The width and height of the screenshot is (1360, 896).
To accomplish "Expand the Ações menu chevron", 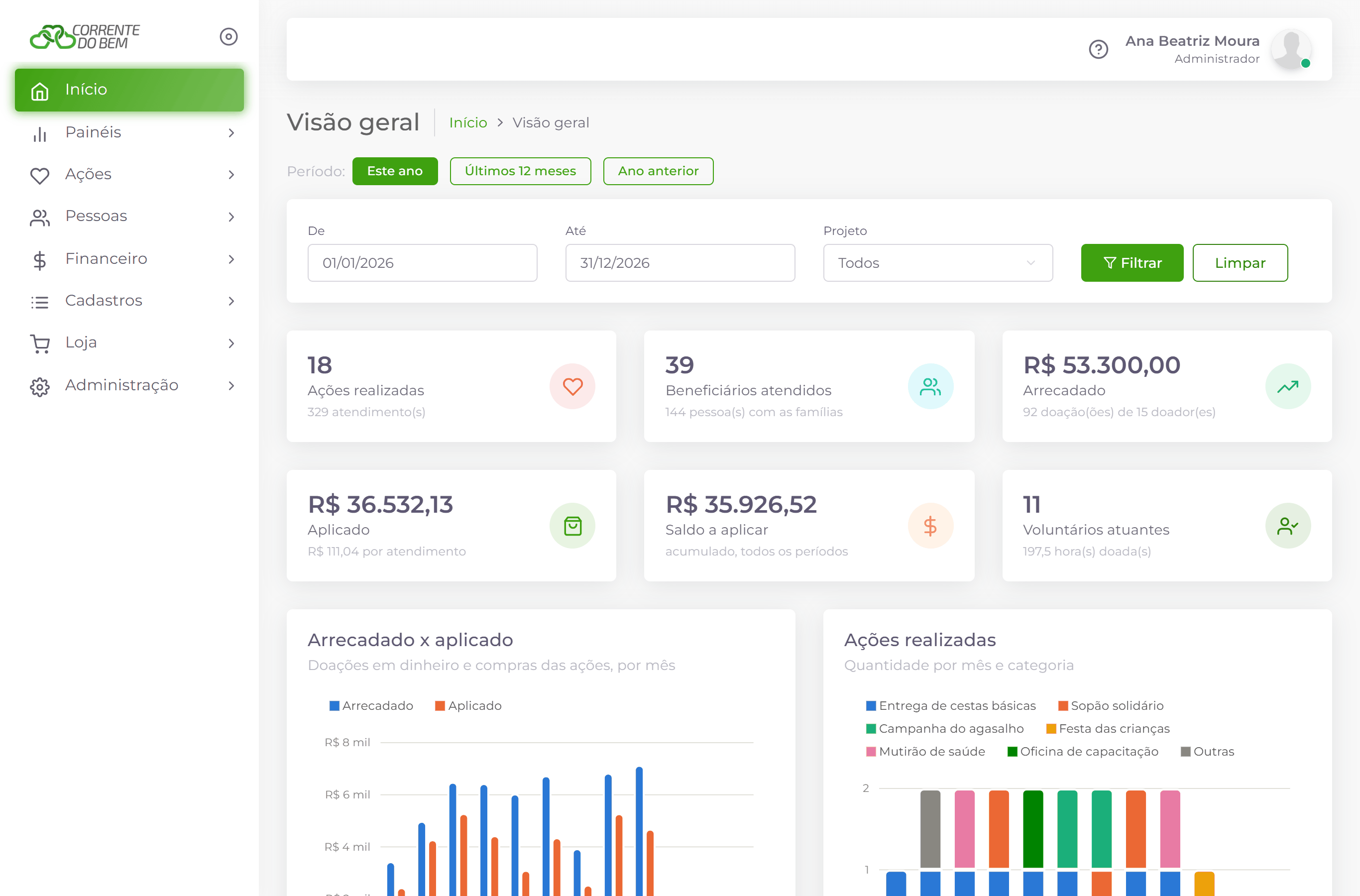I will (231, 175).
